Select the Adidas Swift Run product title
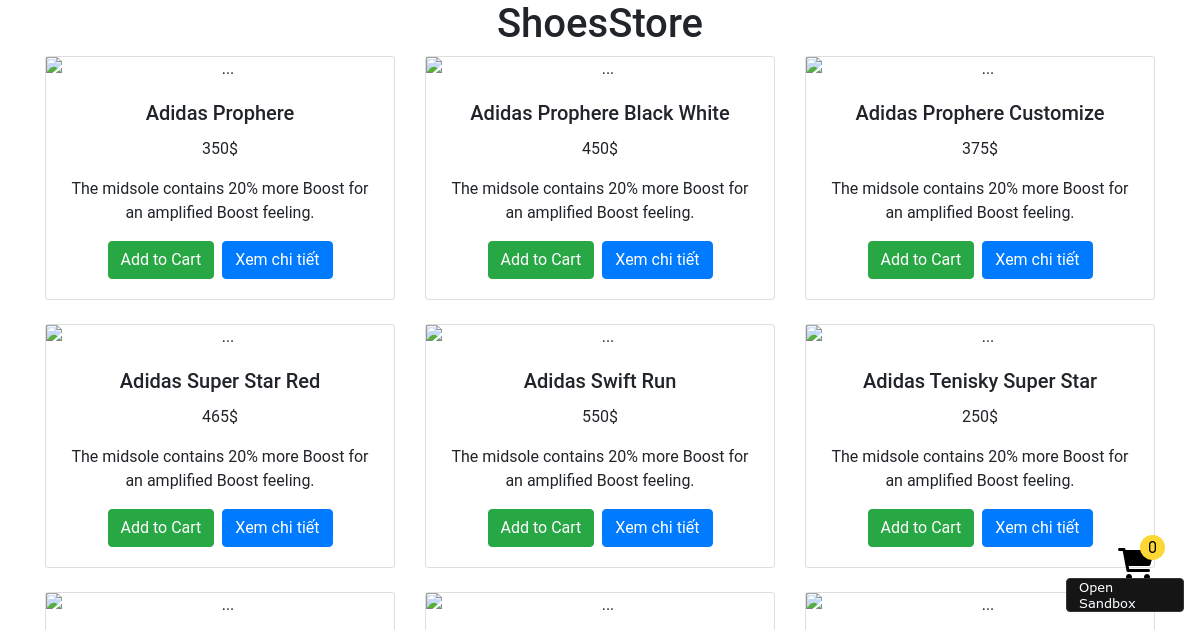1200x630 pixels. pyautogui.click(x=600, y=381)
